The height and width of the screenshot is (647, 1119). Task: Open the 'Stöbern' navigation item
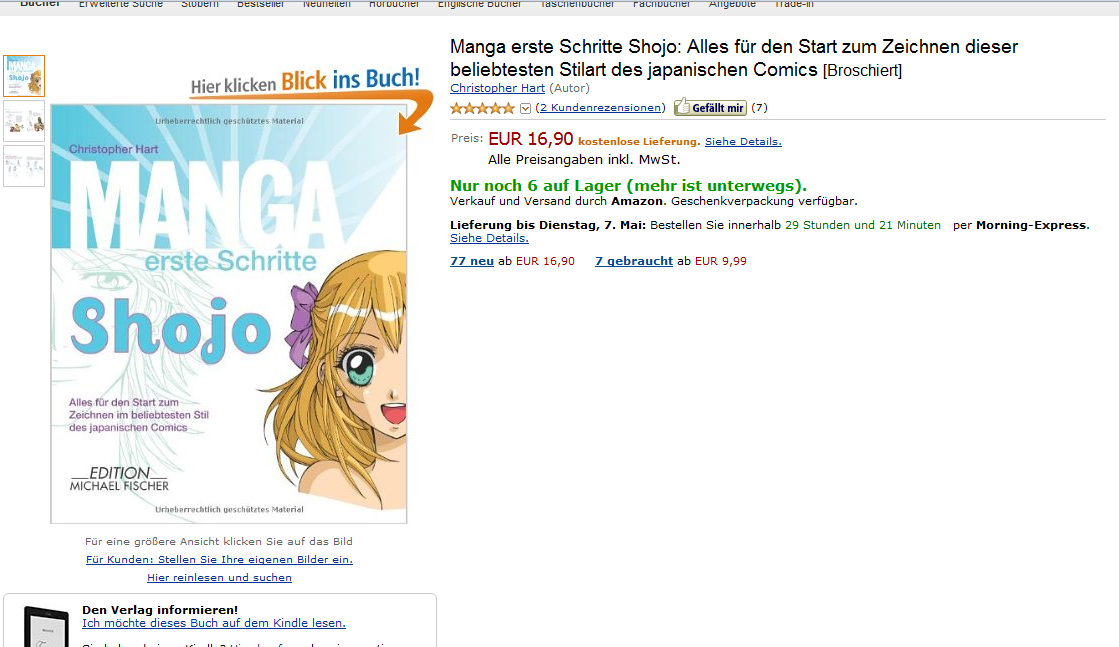click(x=200, y=4)
